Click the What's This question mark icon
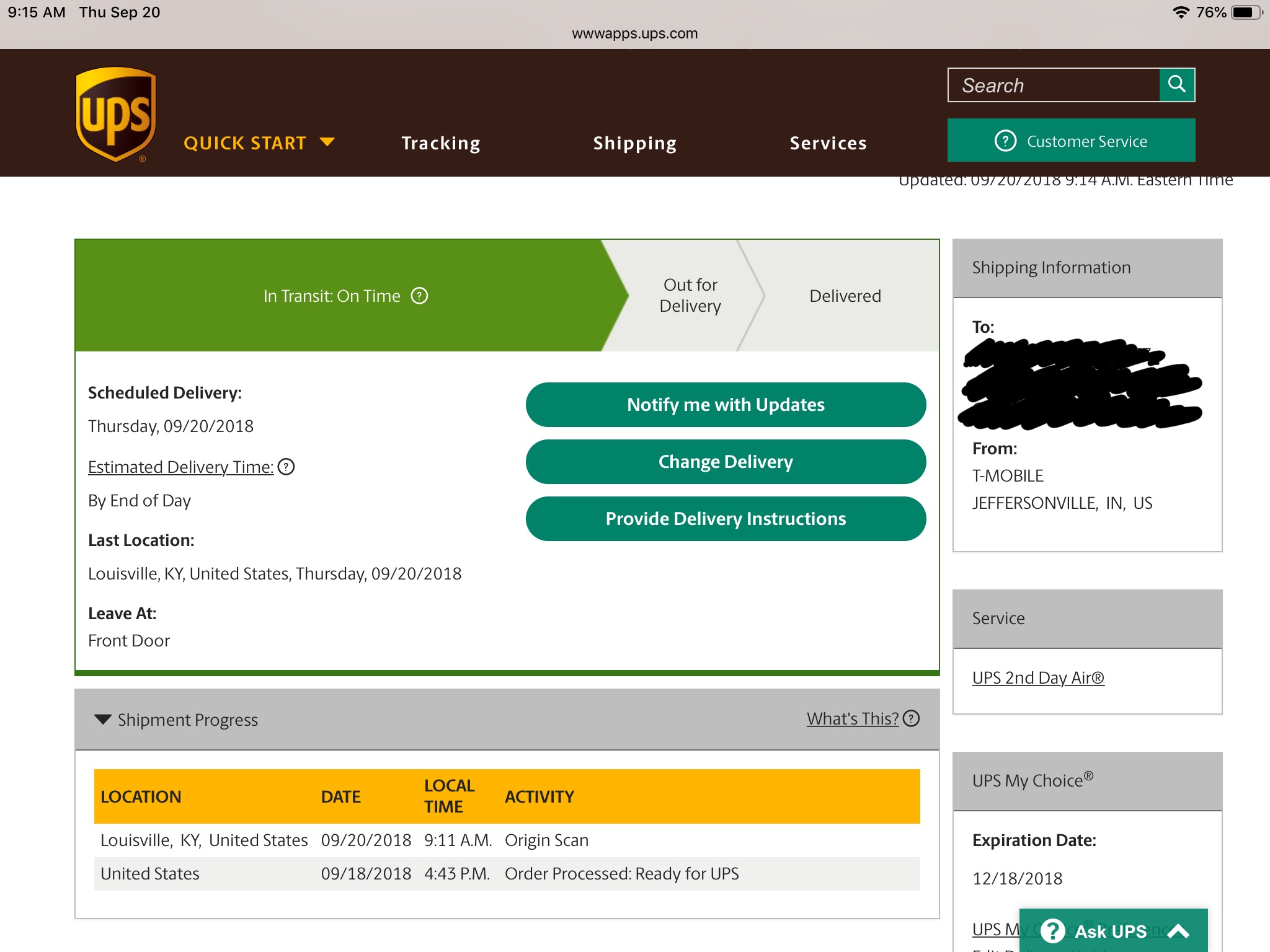 click(x=911, y=718)
